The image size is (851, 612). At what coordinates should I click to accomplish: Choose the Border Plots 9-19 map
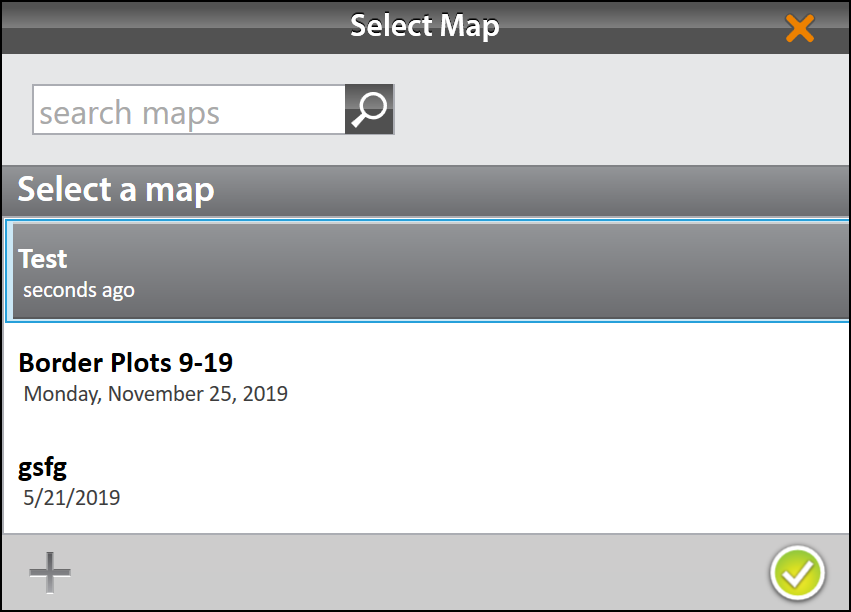pyautogui.click(x=425, y=375)
